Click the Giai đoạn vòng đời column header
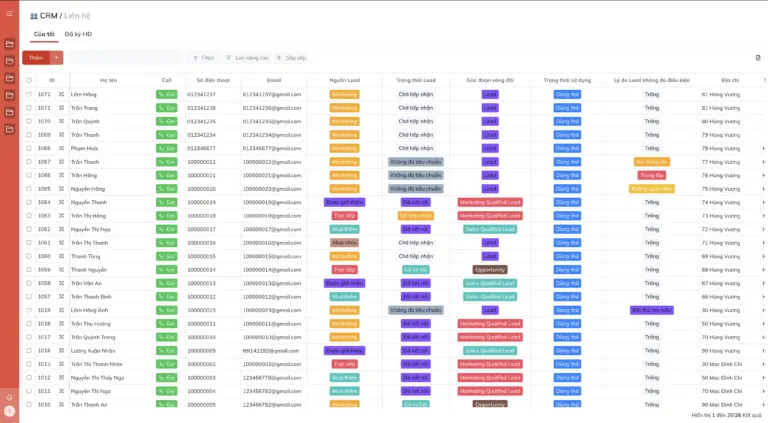The image size is (768, 423). [490, 80]
